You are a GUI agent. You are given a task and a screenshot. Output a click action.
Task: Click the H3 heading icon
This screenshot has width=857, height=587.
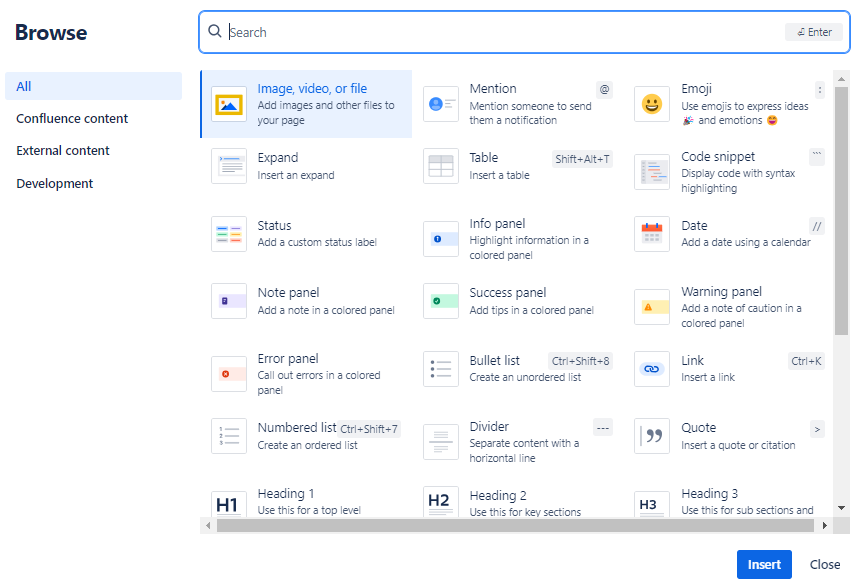tap(651, 504)
